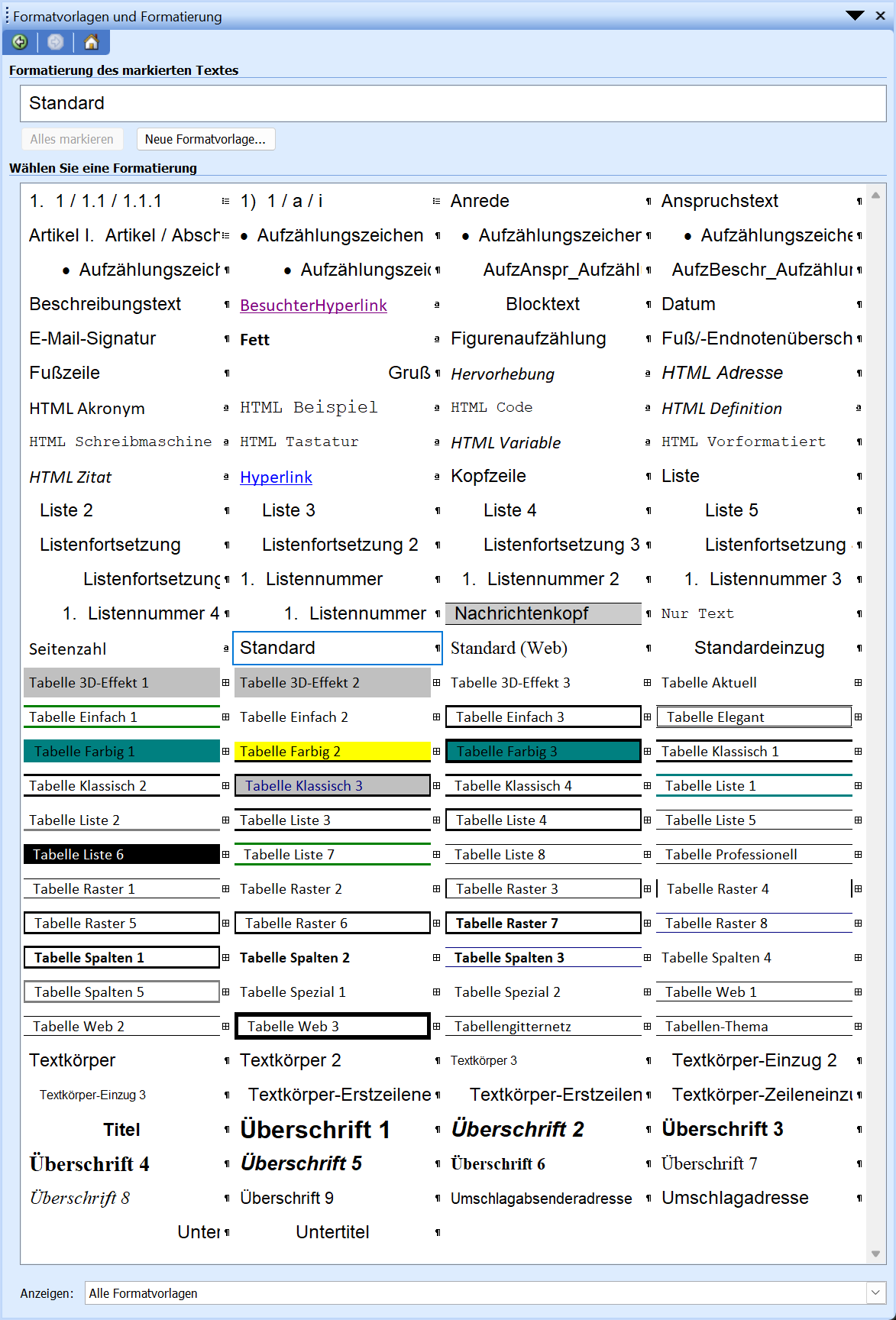Click the Home icon in the toolbar
896x1320 pixels.
click(x=92, y=42)
